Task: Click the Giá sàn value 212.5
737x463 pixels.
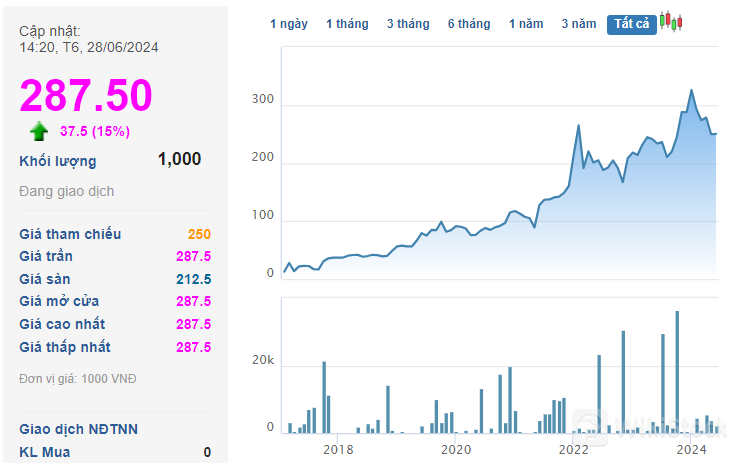Action: (x=193, y=279)
